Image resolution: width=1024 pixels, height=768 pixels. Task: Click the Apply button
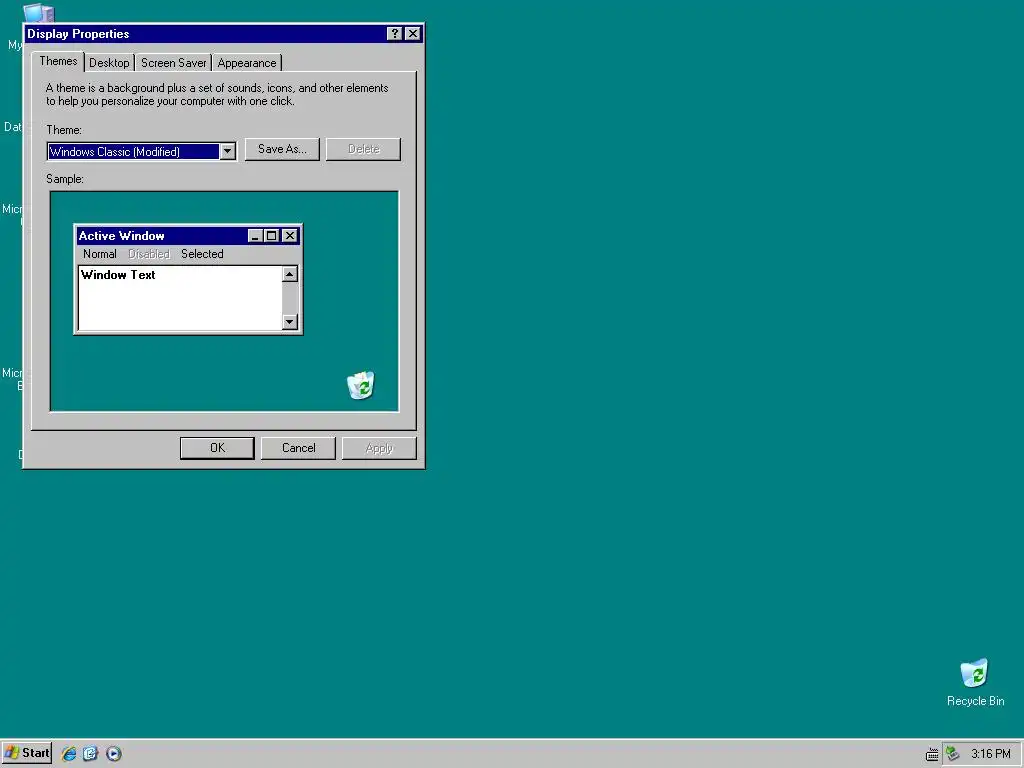pyautogui.click(x=379, y=448)
